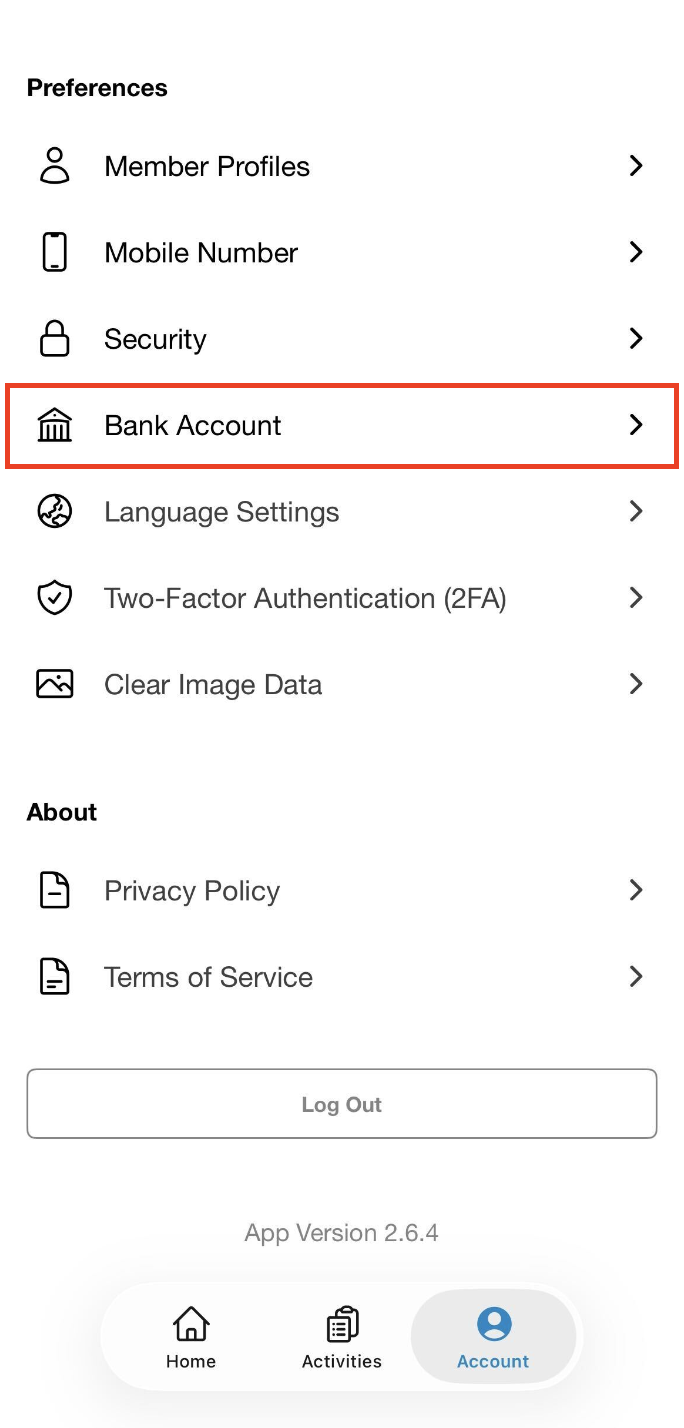Switch to the Home tab

pos(191,1338)
